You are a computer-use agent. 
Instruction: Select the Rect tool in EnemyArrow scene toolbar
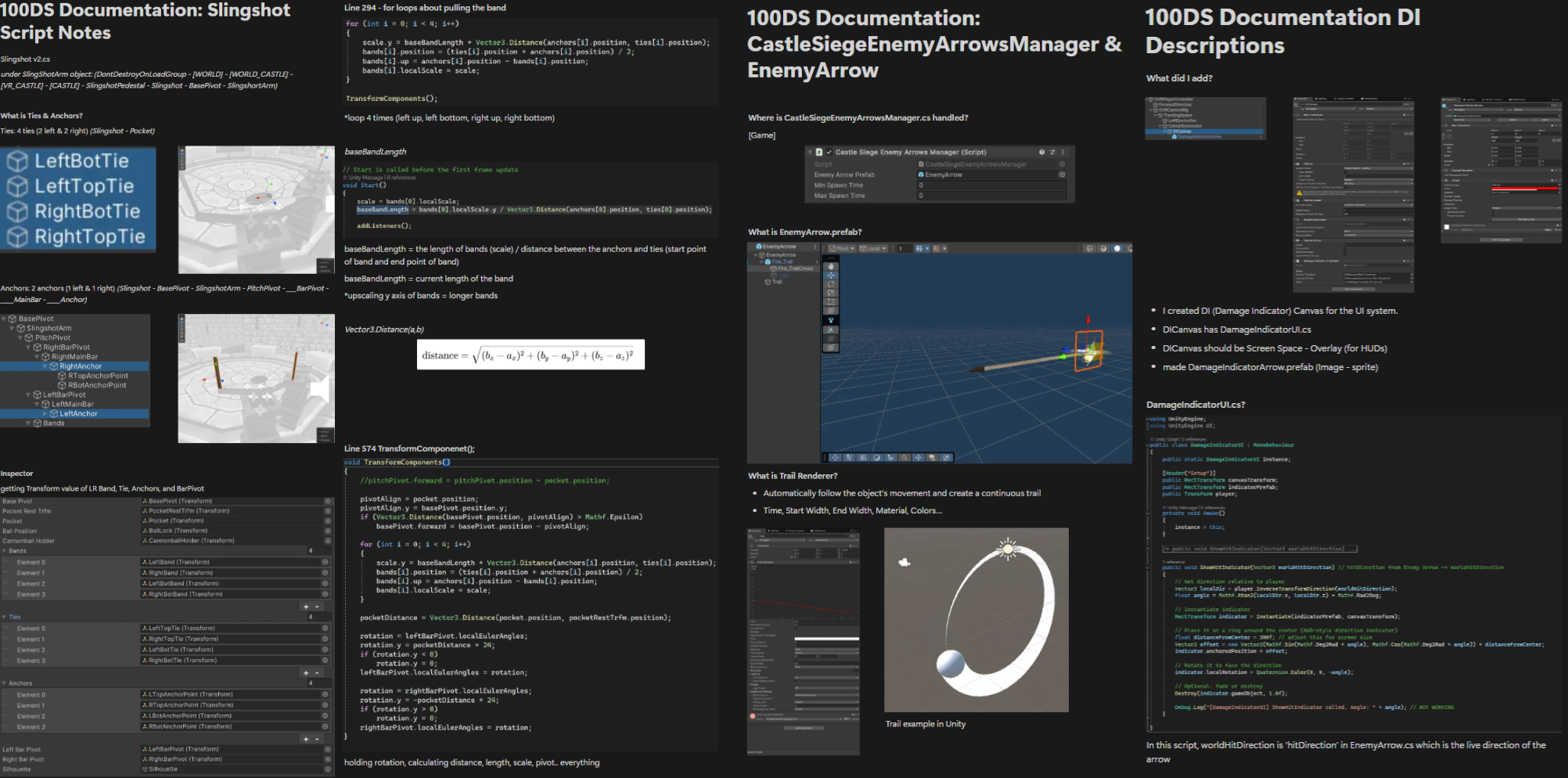pyautogui.click(x=831, y=302)
